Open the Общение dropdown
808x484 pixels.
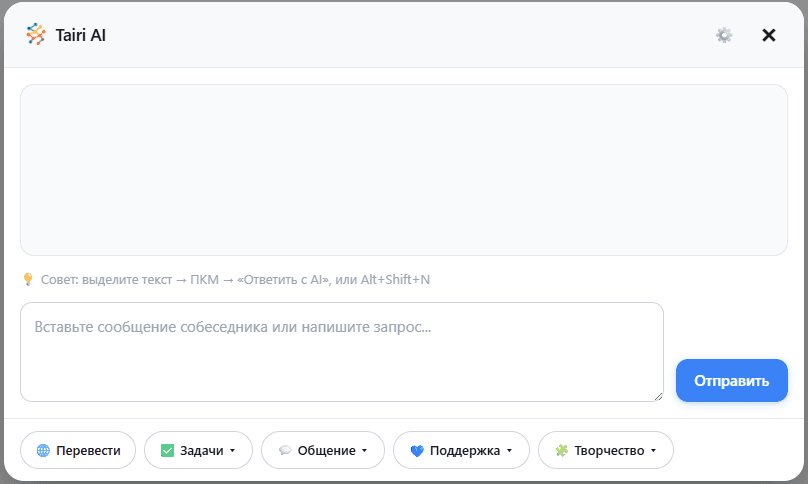coord(323,450)
